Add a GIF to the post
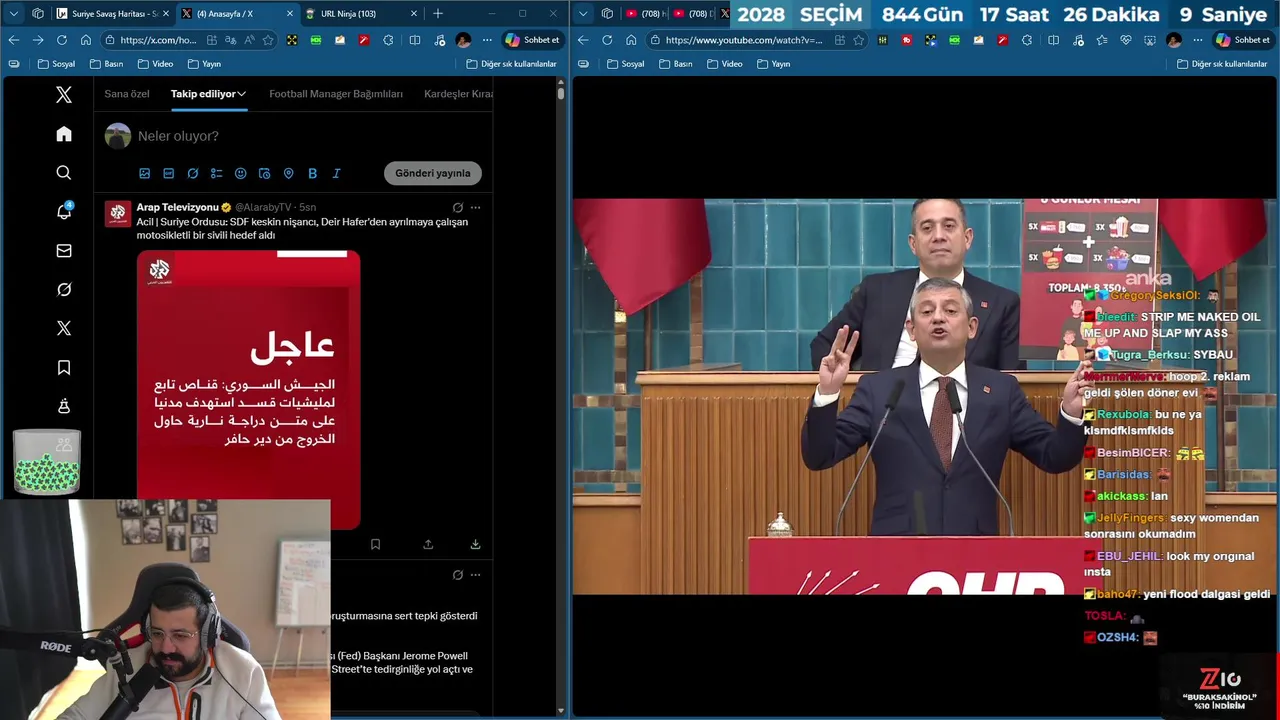The width and height of the screenshot is (1280, 720). tap(168, 173)
